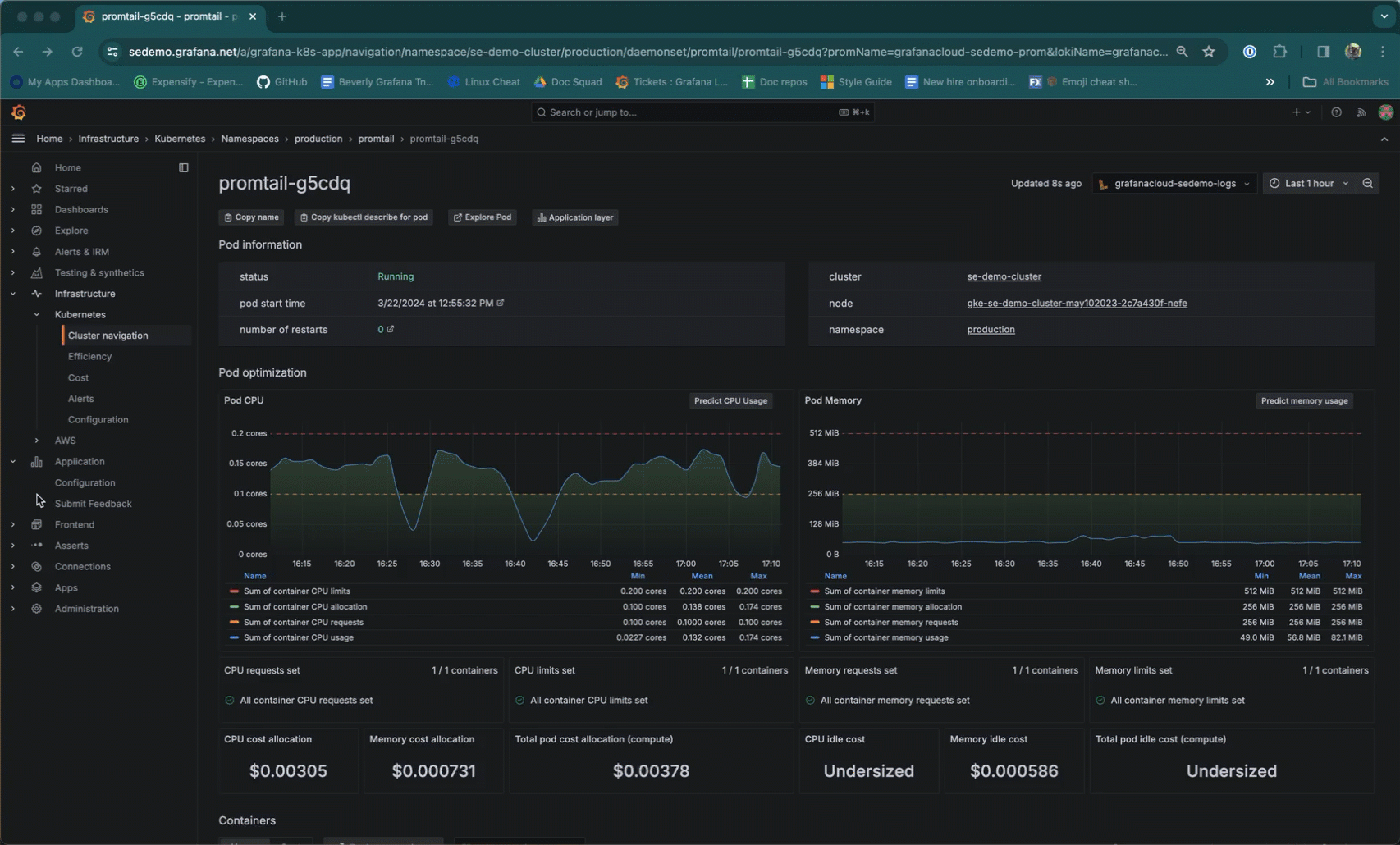1400x845 pixels.
Task: Toggle container memory usage legend series
Action: coord(885,637)
